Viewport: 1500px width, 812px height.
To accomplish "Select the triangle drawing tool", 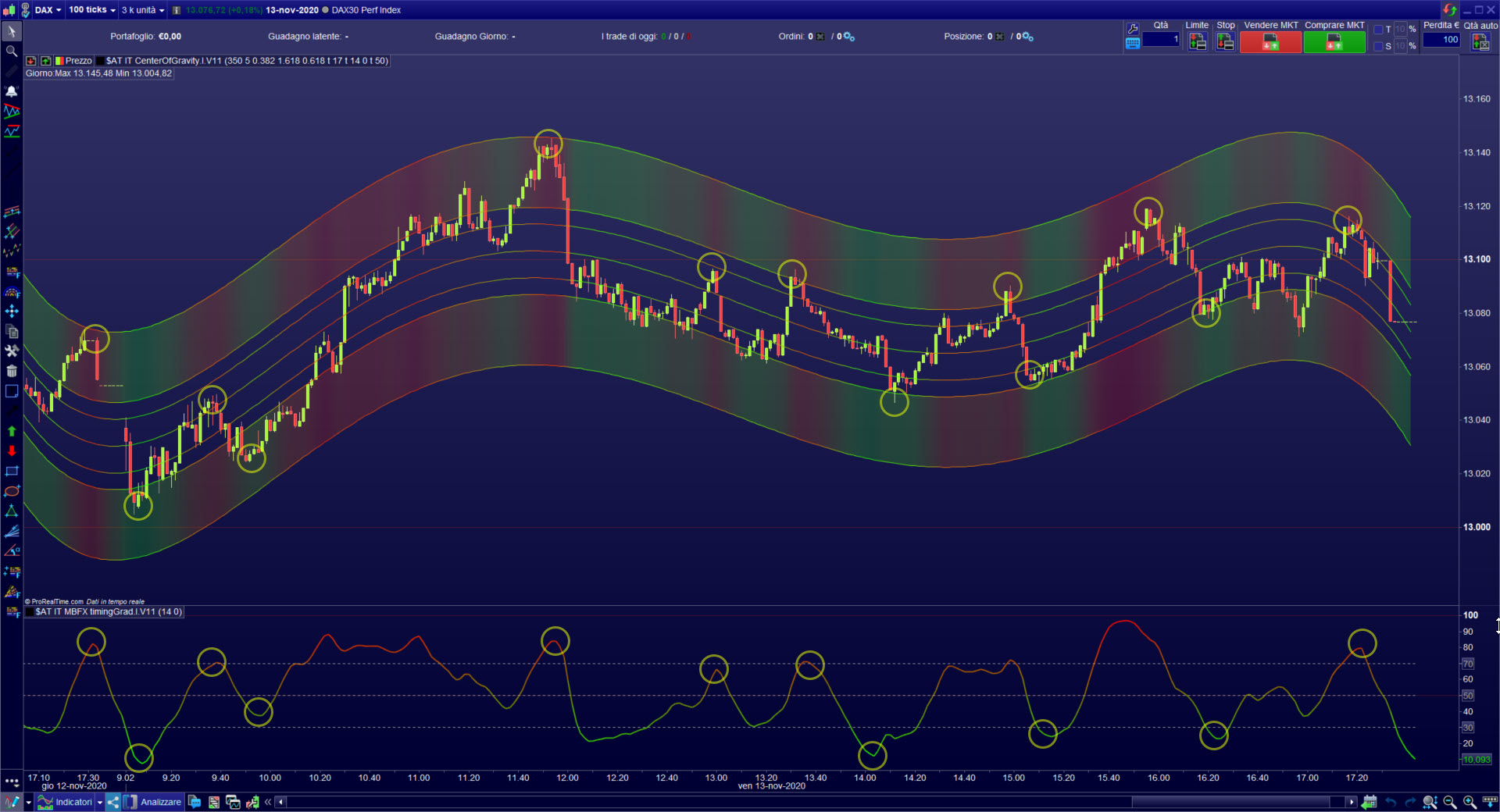I will [12, 511].
